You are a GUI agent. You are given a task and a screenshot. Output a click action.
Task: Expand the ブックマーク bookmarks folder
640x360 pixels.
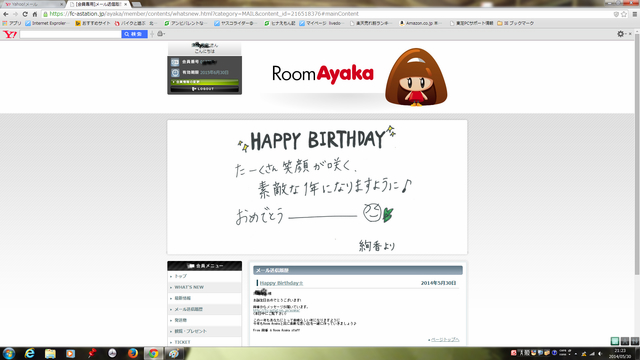click(516, 23)
